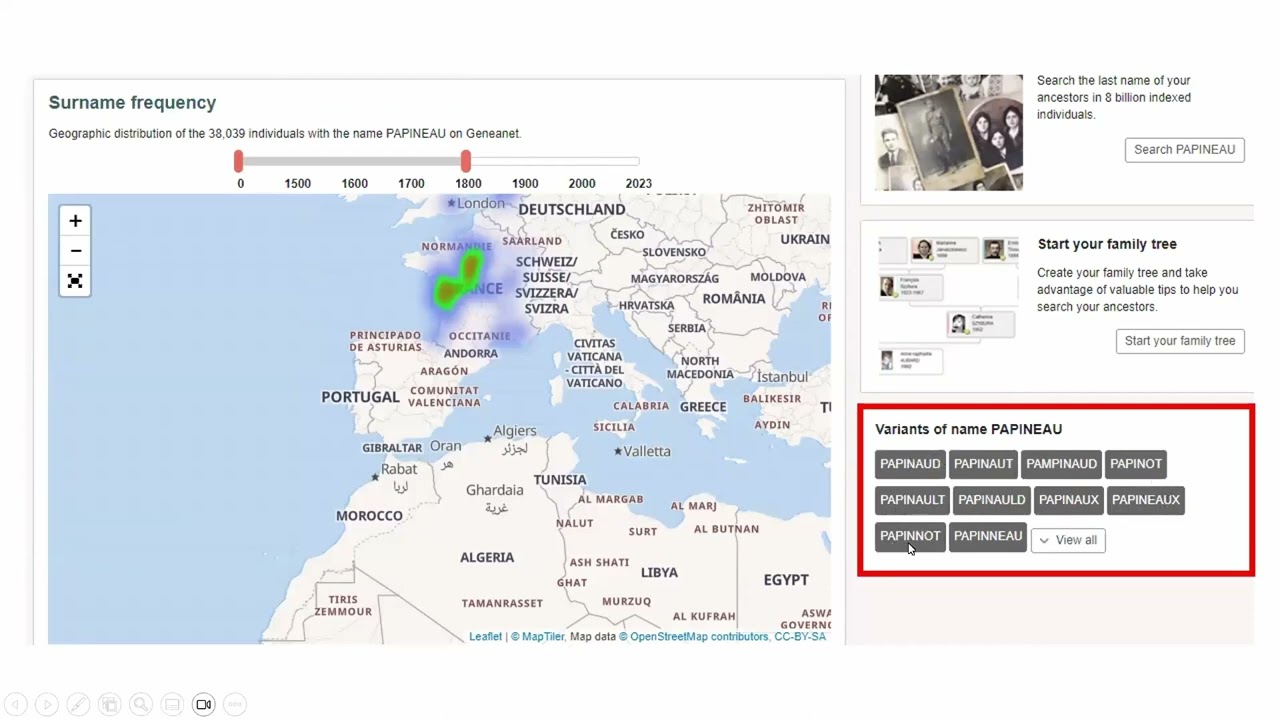Click the right year slider handle near 1800
Image resolution: width=1280 pixels, height=720 pixels.
pyautogui.click(x=466, y=160)
